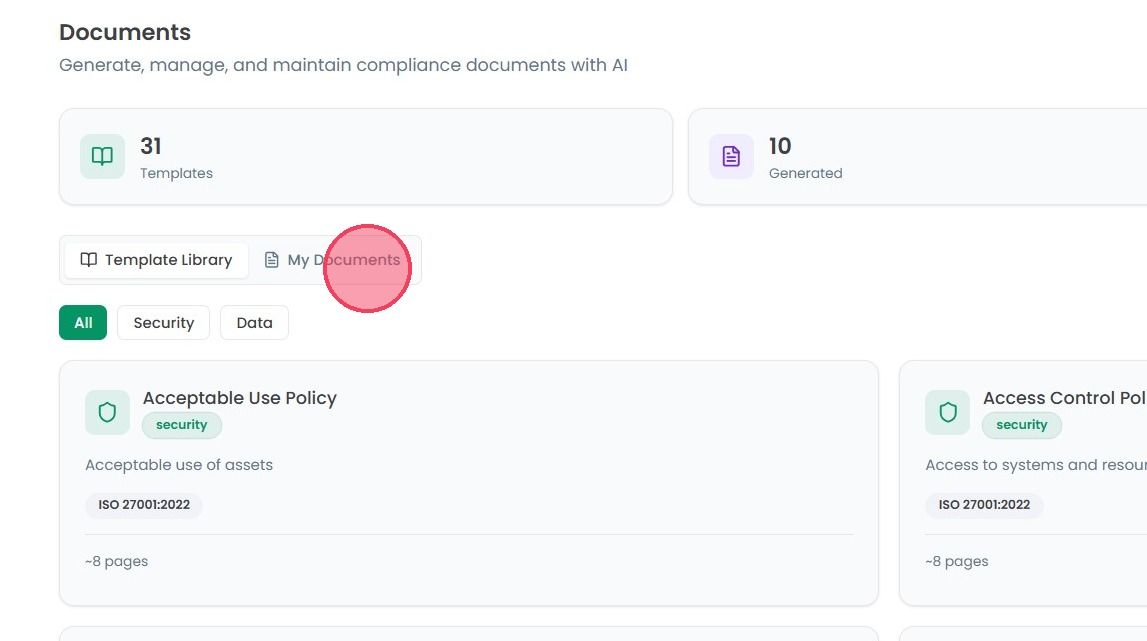The height and width of the screenshot is (641, 1147).
Task: Click the purple document icon on Generated card
Action: pyautogui.click(x=731, y=156)
